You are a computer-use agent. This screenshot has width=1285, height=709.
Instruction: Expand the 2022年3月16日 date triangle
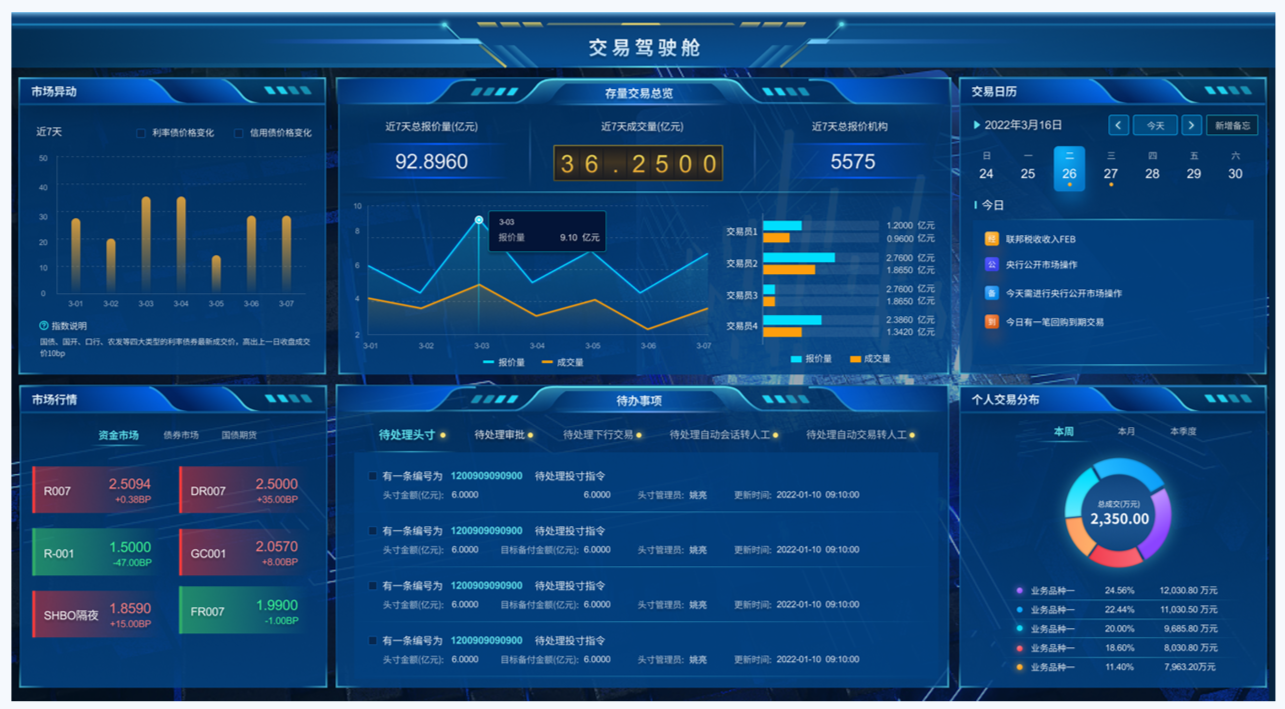click(977, 125)
